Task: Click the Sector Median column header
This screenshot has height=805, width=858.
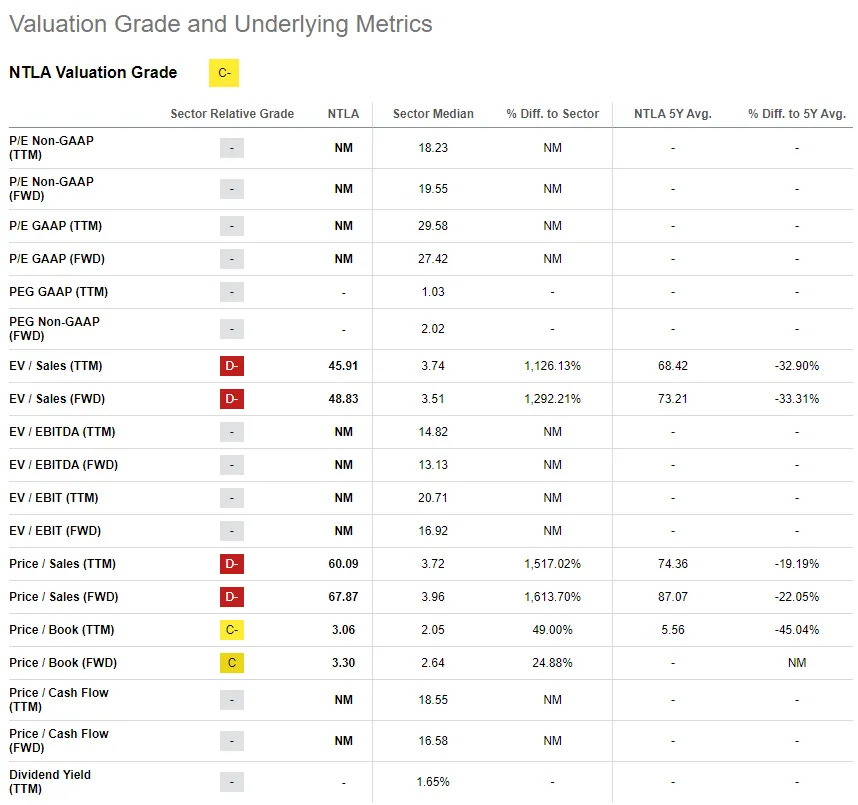Action: coord(433,114)
